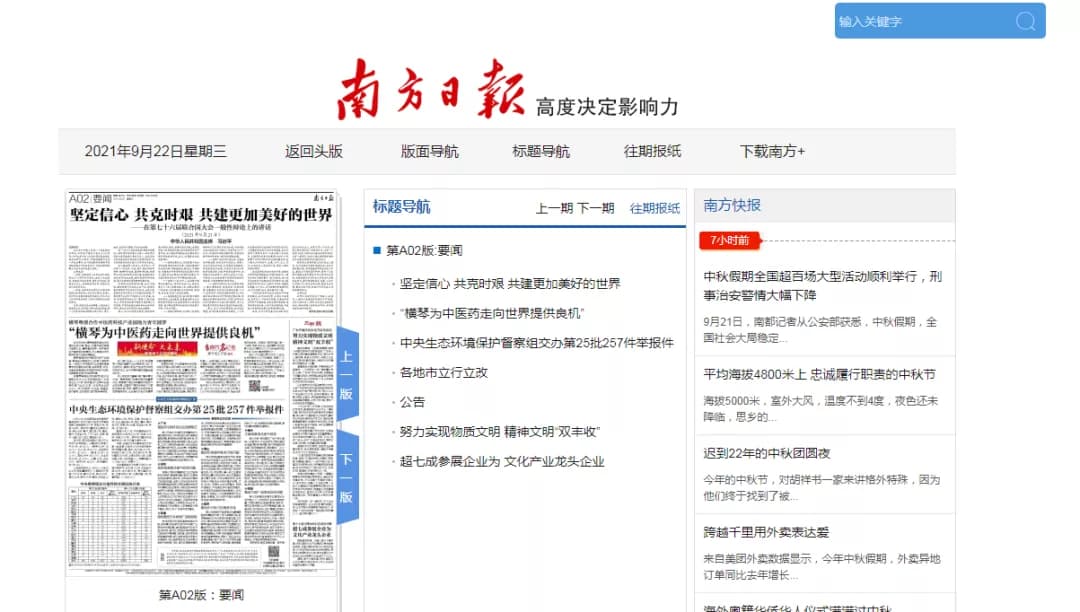This screenshot has height=612, width=1080.
Task: Click summary text 来自美团外卖数据显示
Action: (x=822, y=567)
